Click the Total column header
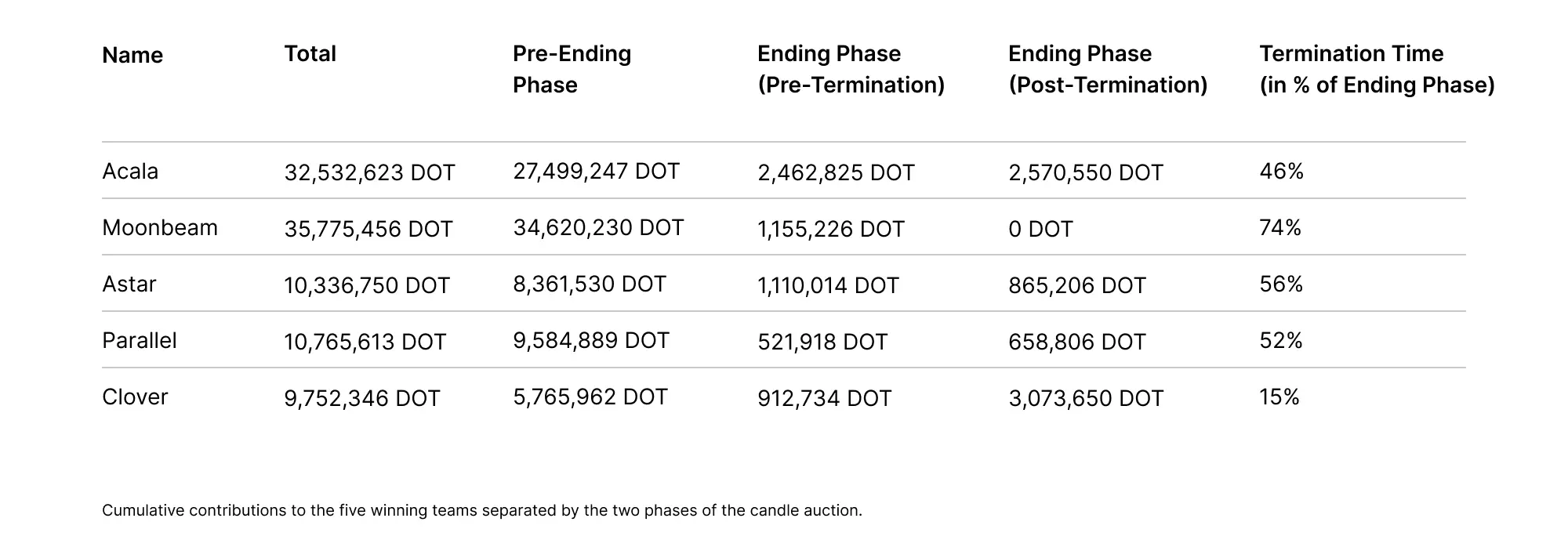The image size is (1568, 558). (310, 54)
